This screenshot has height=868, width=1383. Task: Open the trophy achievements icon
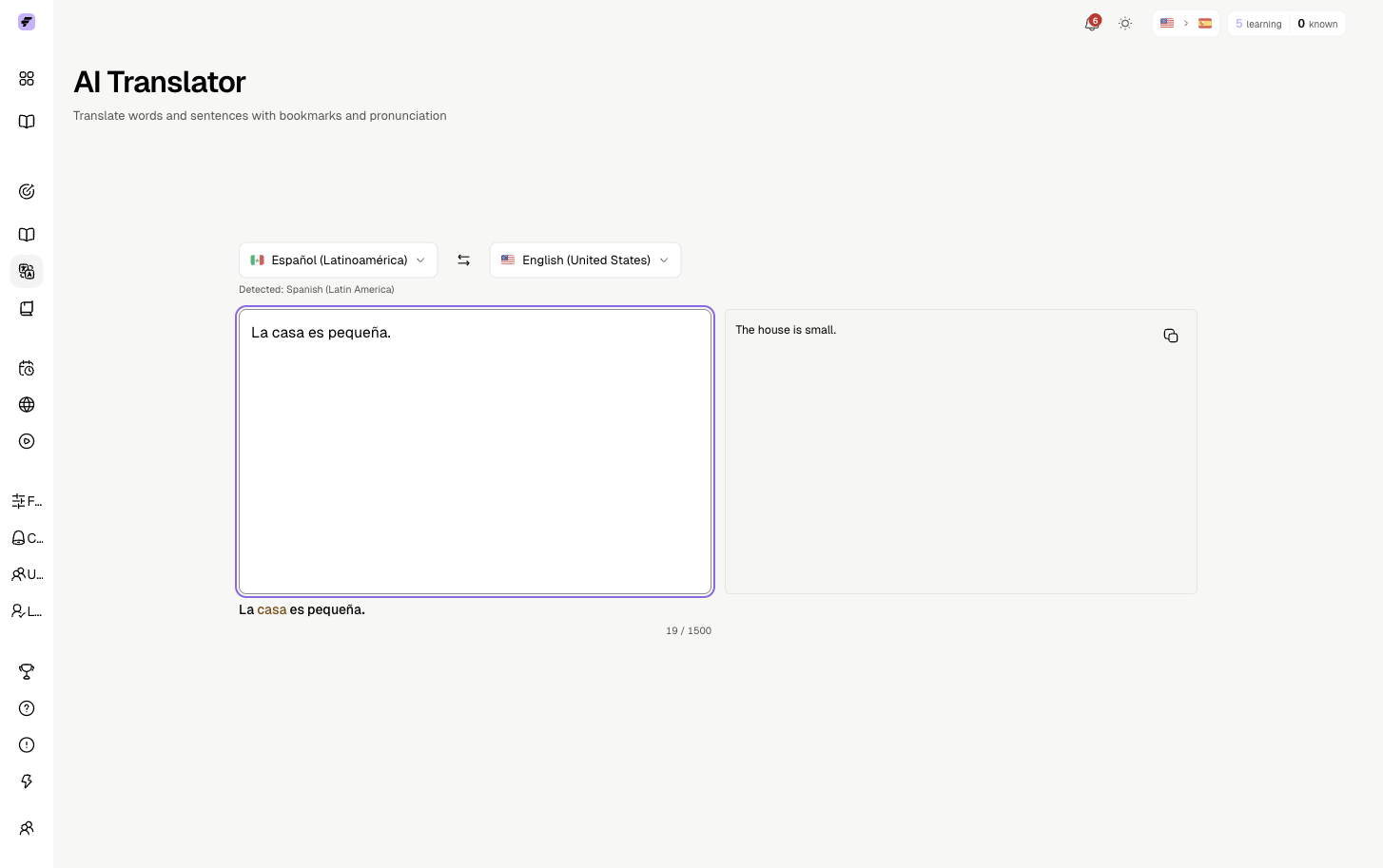pos(27,672)
